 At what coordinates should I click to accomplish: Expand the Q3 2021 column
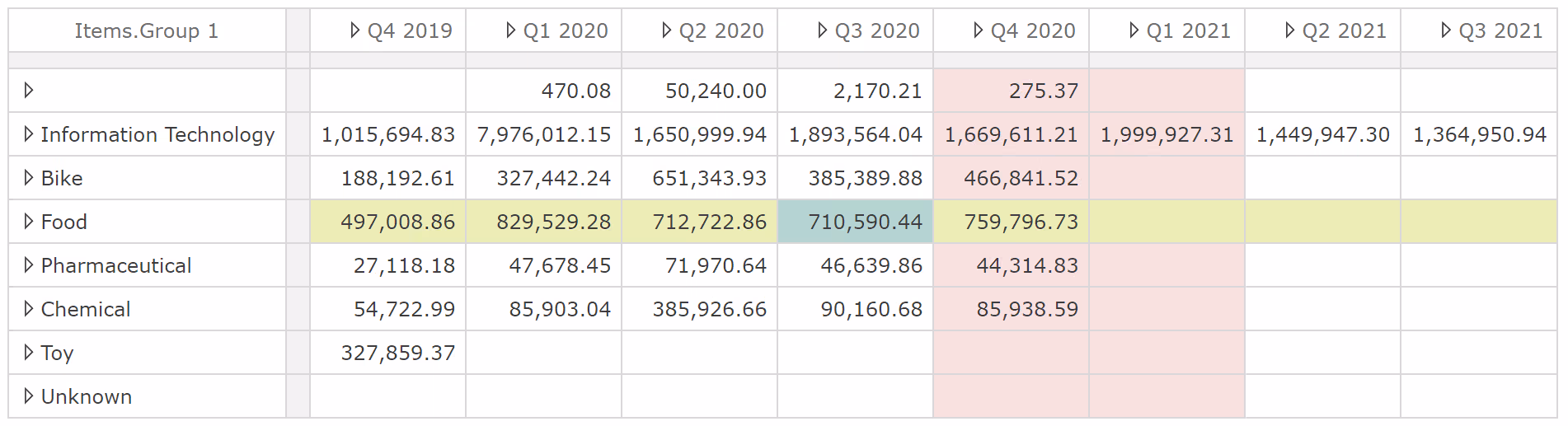tap(1446, 30)
